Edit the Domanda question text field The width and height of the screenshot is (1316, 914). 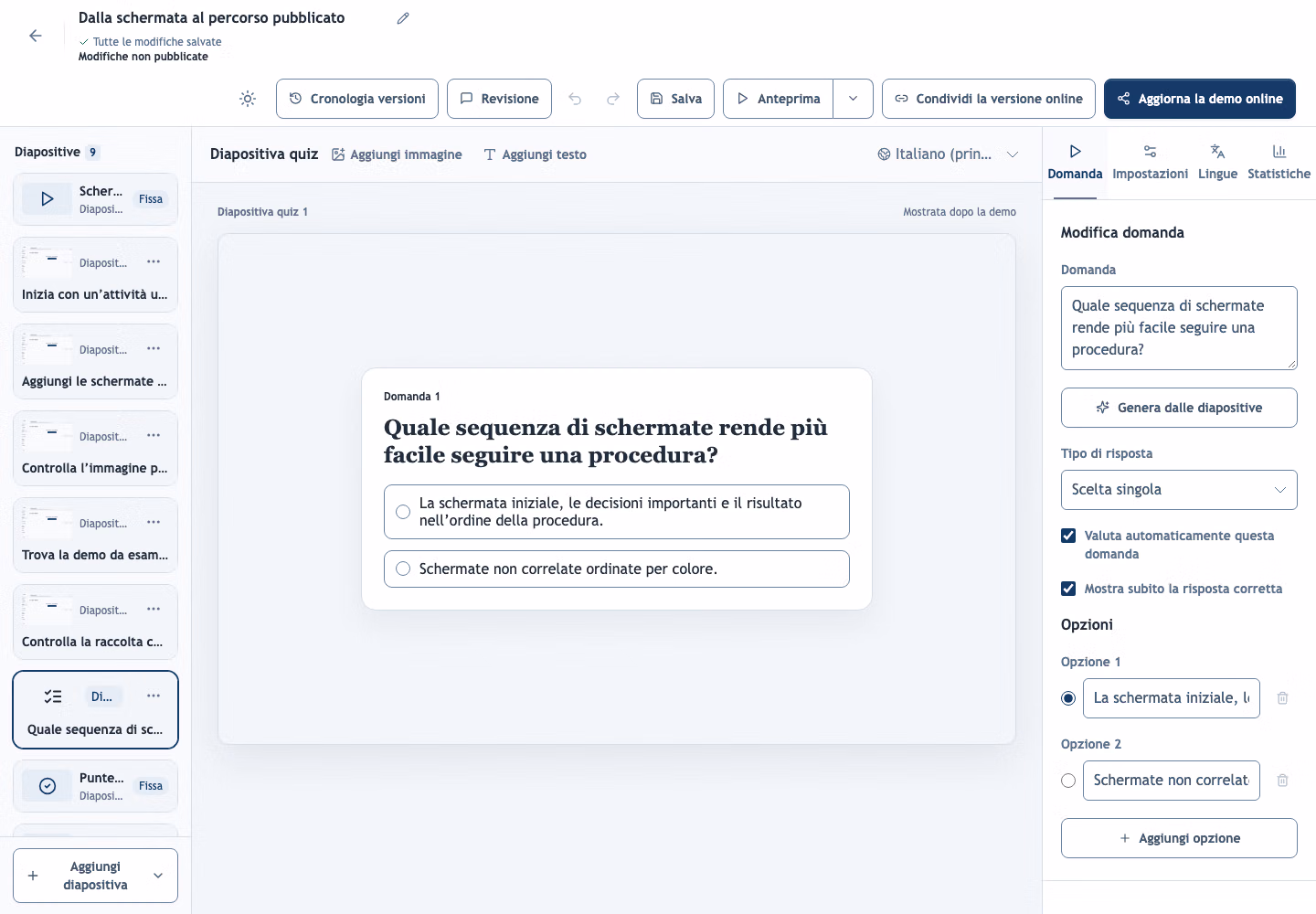[x=1179, y=328]
